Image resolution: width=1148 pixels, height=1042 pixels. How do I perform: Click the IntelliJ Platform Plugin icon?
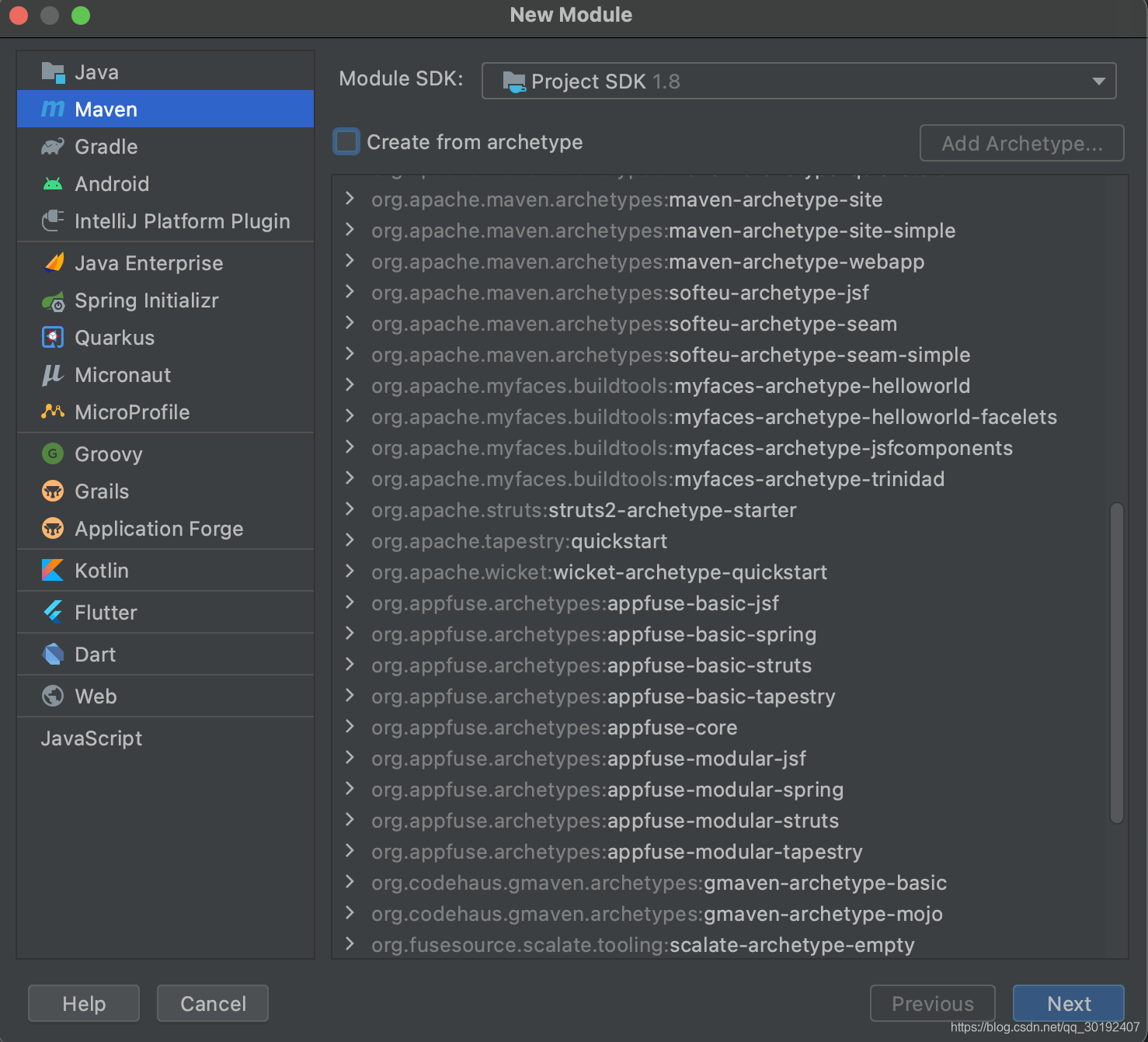pyautogui.click(x=53, y=221)
